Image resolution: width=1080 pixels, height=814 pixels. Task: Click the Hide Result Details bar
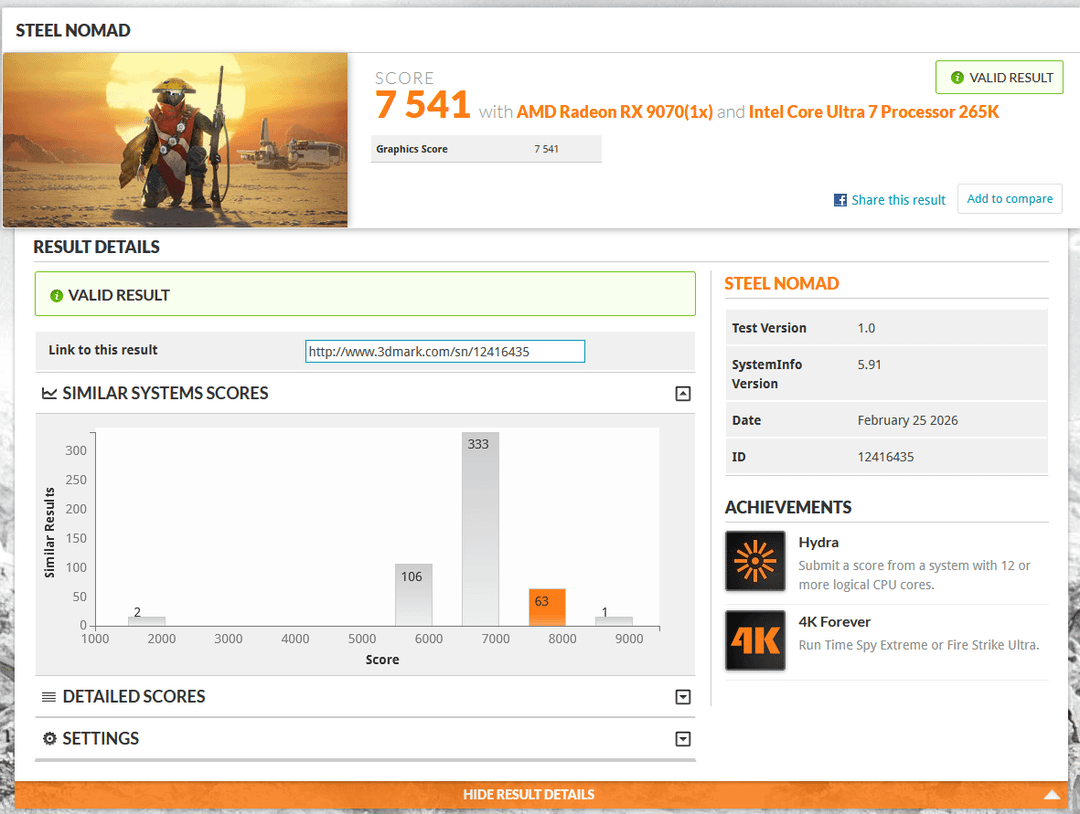pyautogui.click(x=528, y=795)
